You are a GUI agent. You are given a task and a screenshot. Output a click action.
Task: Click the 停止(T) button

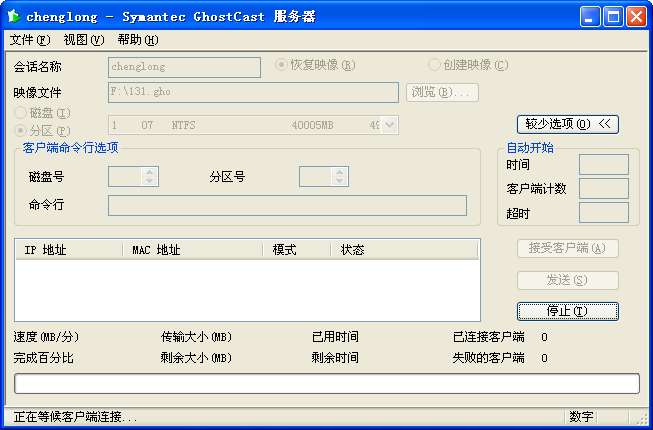[568, 311]
